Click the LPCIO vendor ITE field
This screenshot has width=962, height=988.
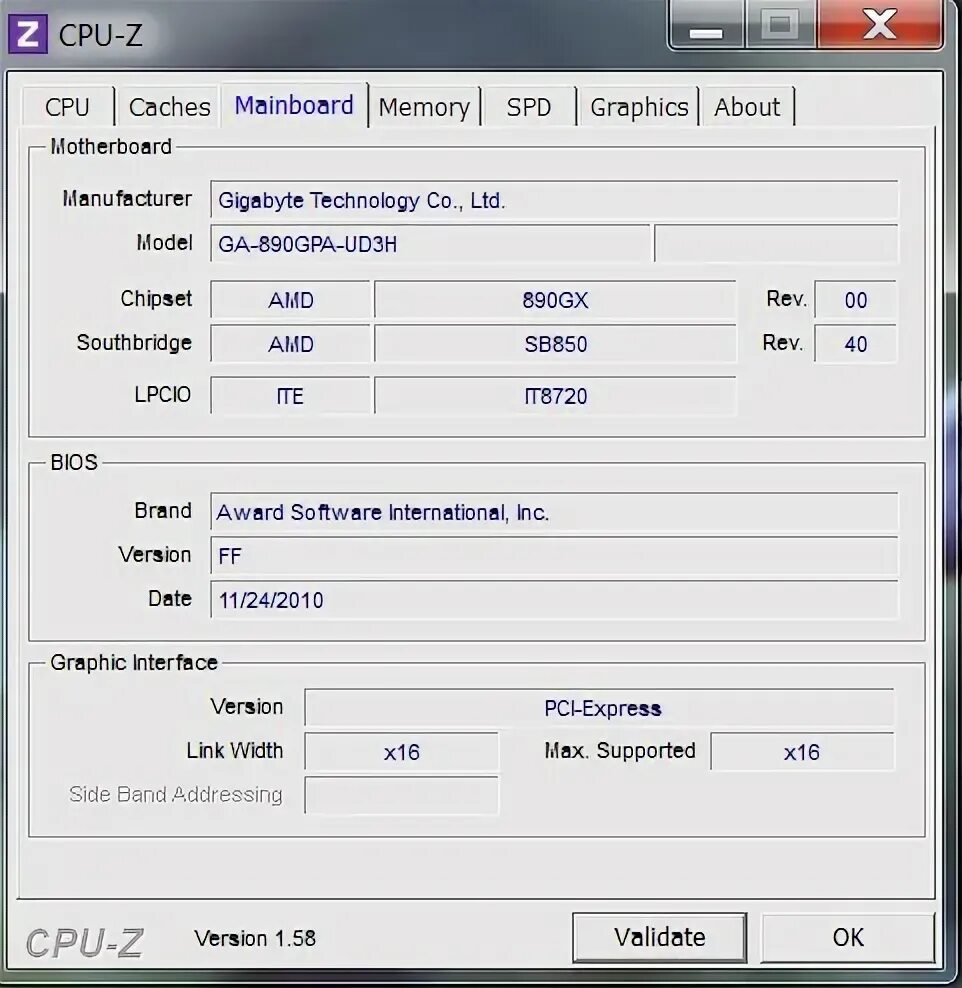(290, 396)
